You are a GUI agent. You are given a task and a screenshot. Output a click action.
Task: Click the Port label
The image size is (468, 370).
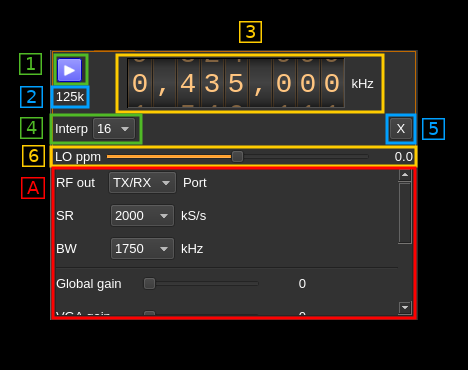[x=195, y=183]
